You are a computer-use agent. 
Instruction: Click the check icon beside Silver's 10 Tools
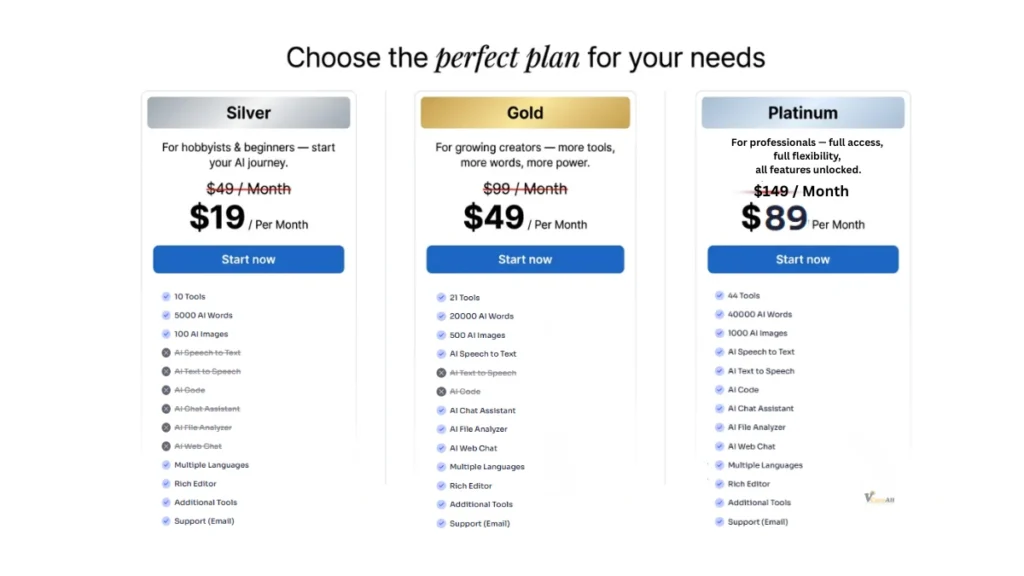click(x=166, y=297)
